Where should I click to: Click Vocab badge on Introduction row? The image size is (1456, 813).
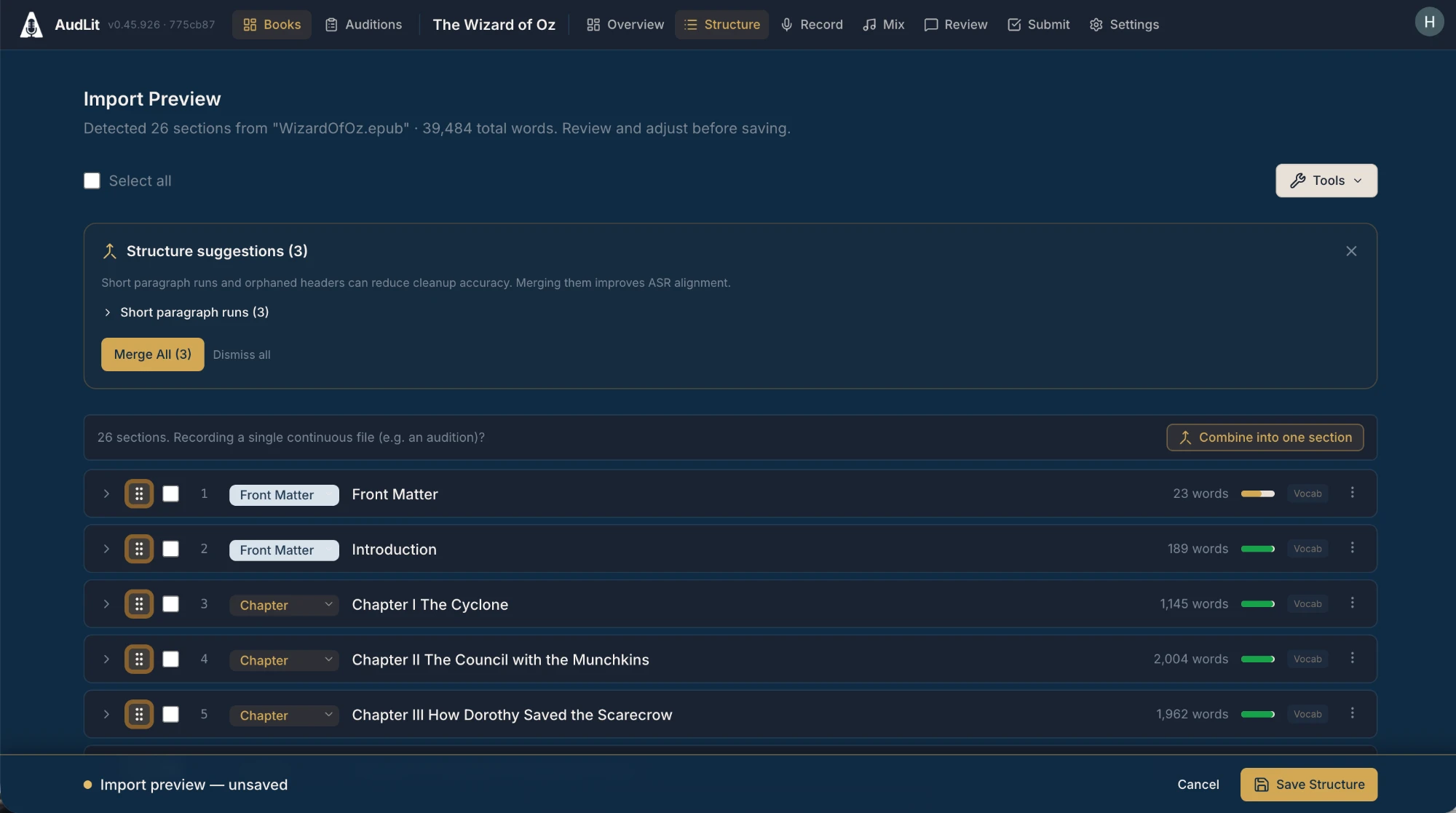[1307, 549]
